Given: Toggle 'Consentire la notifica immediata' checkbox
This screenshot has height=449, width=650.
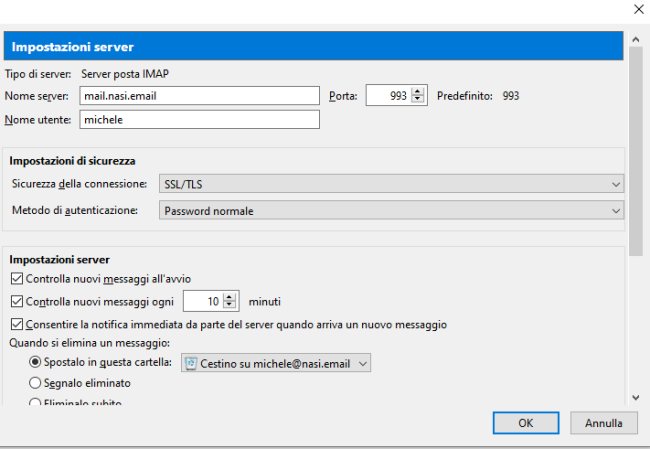Looking at the screenshot, I should (17, 324).
